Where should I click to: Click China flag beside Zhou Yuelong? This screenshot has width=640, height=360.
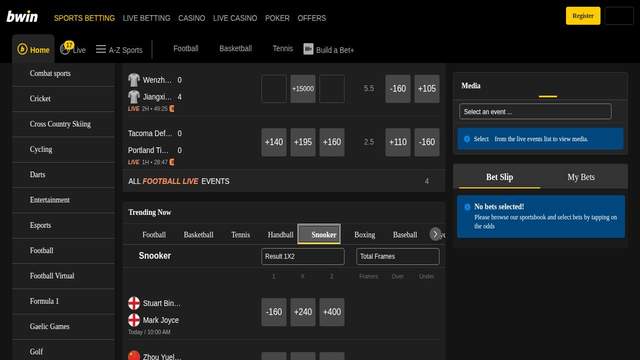click(134, 356)
